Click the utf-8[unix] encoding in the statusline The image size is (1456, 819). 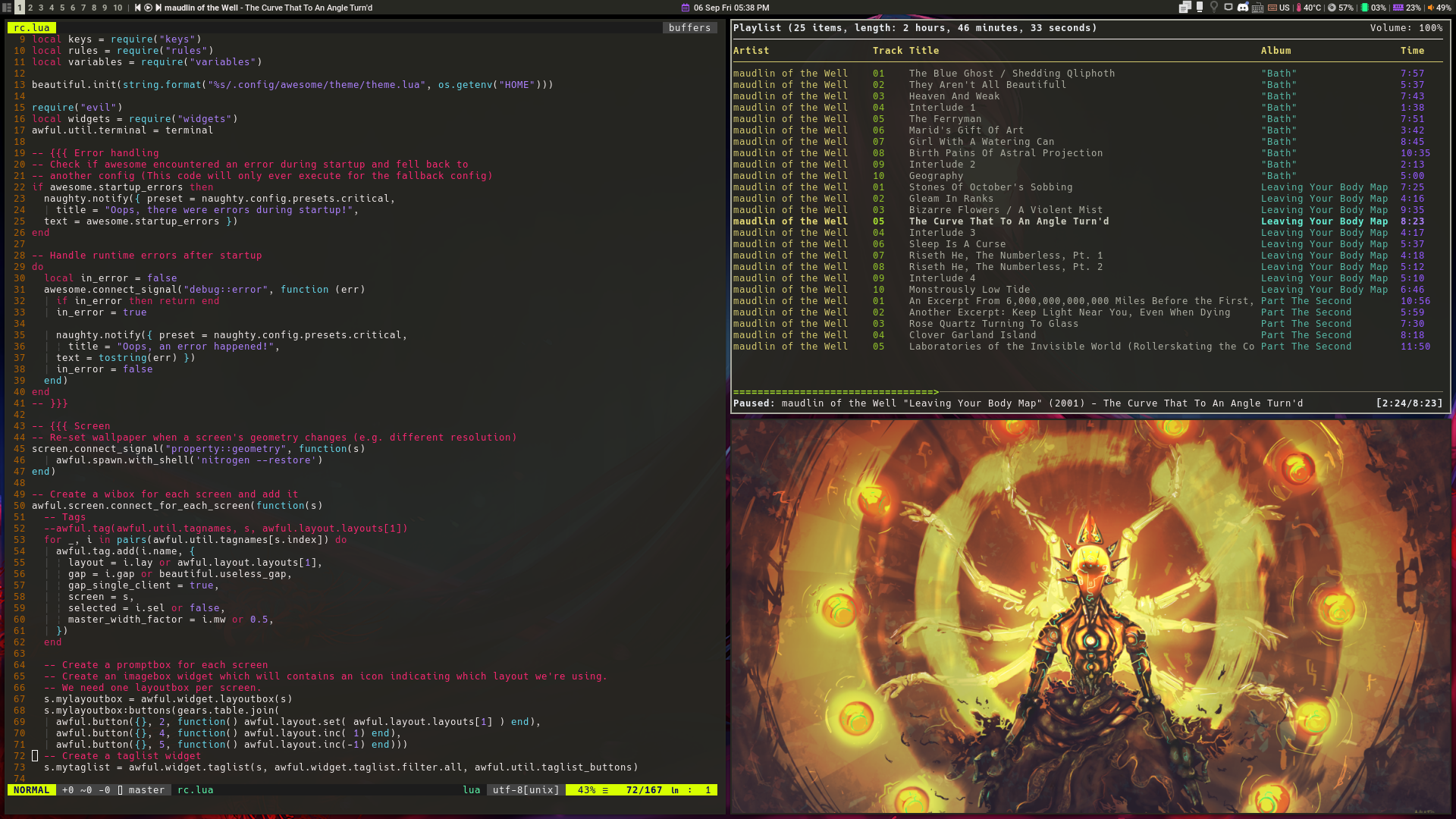click(526, 790)
